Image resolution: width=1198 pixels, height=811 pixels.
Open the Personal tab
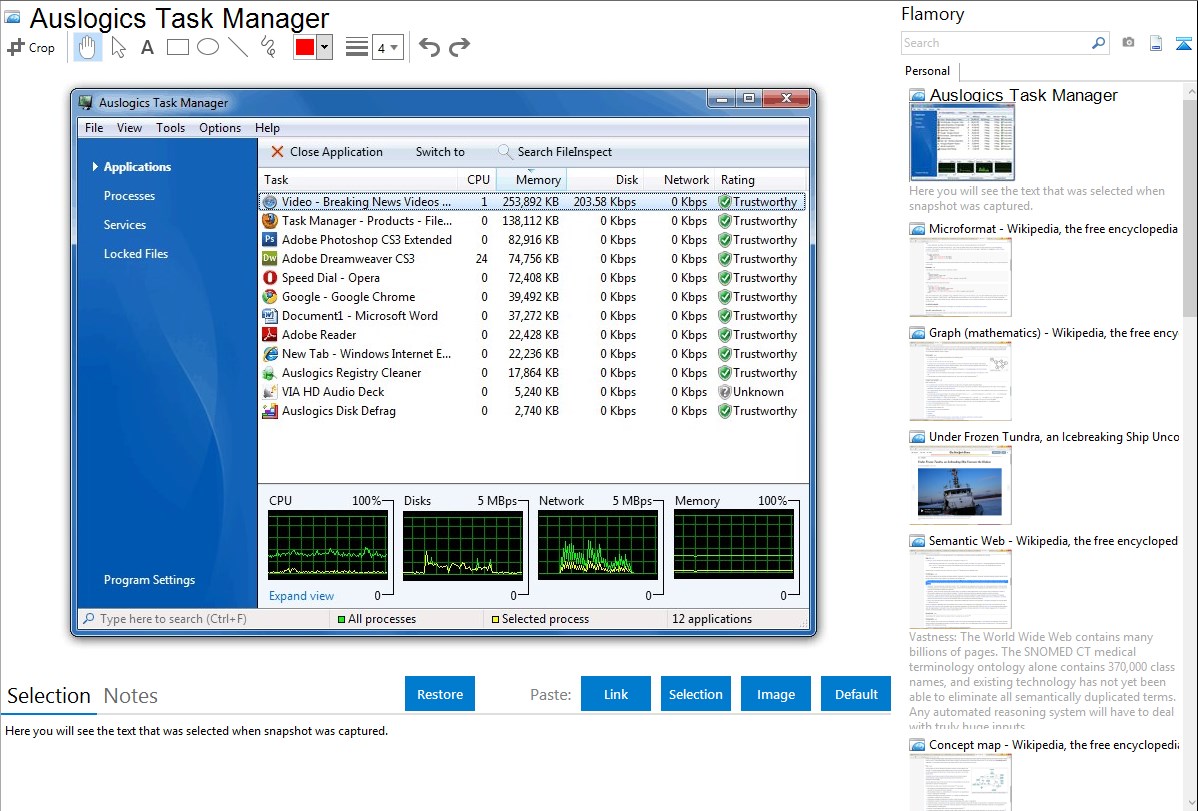click(x=927, y=71)
